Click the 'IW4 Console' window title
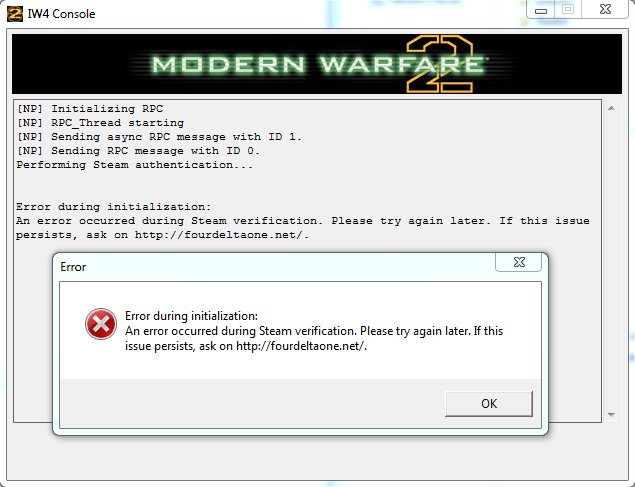 (61, 14)
